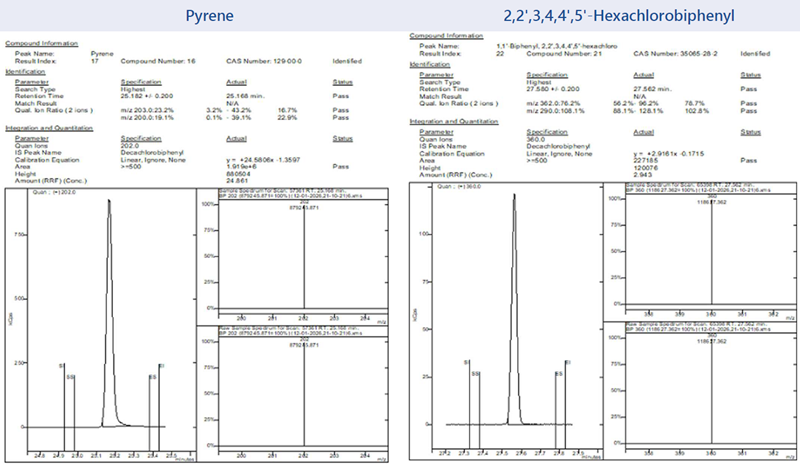Click the 360 m/z line in Hexachlorobiphenyl upper spectrum
The image size is (800, 466).
pyautogui.click(x=711, y=253)
